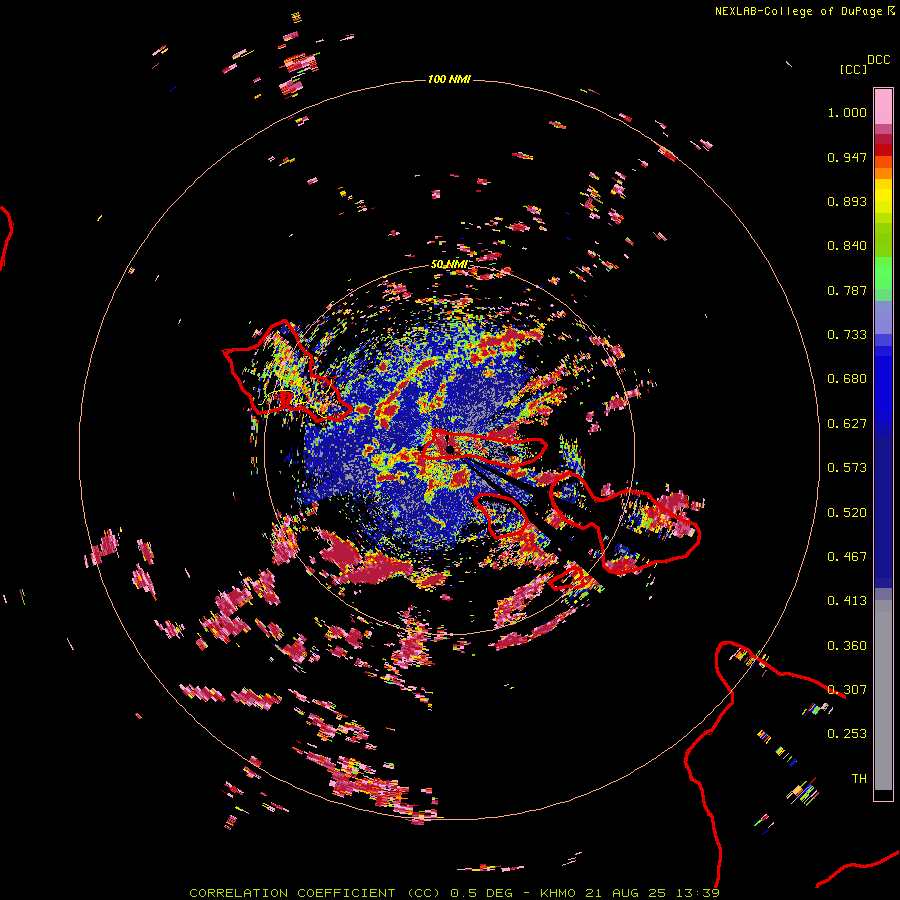This screenshot has width=900, height=900.
Task: Click the 0.840 scale value
Action: click(847, 246)
